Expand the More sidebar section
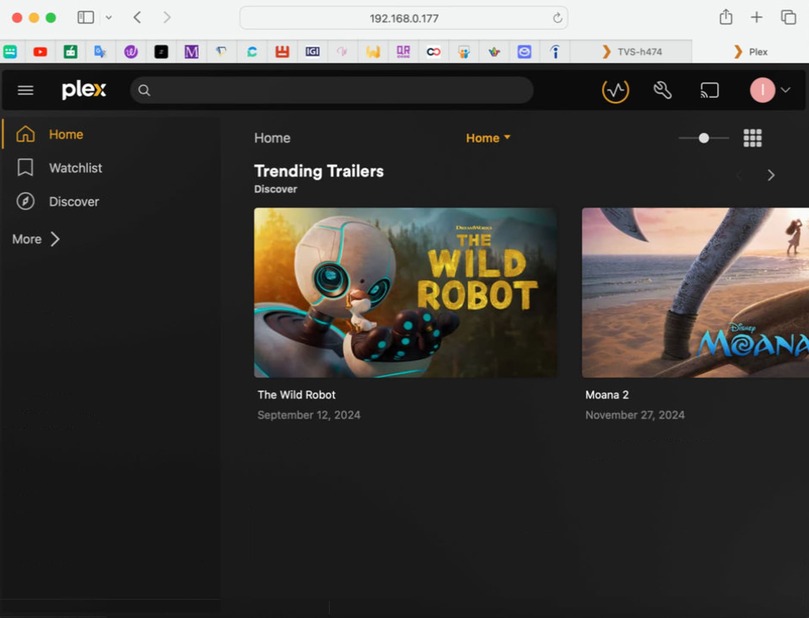 pyautogui.click(x=36, y=239)
